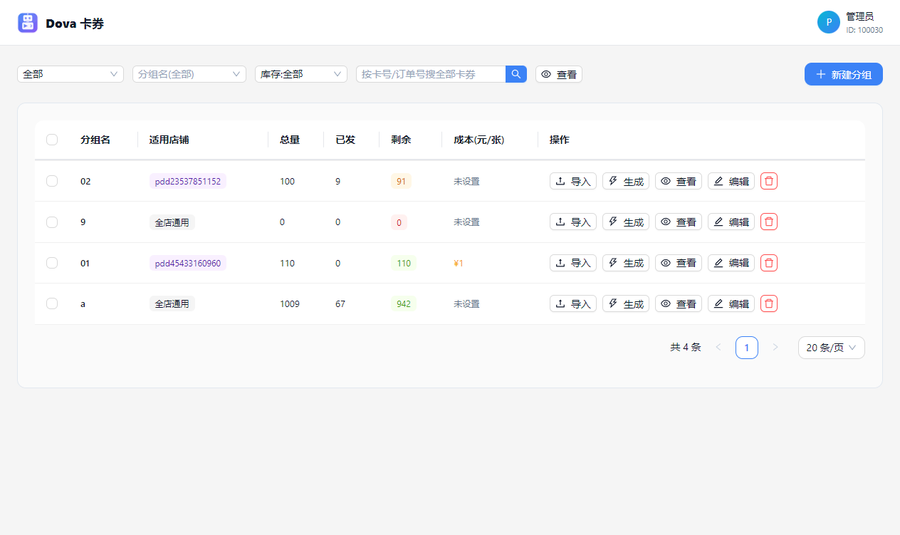Click the ID: 100030 label
The image size is (900, 535).
[x=864, y=30]
